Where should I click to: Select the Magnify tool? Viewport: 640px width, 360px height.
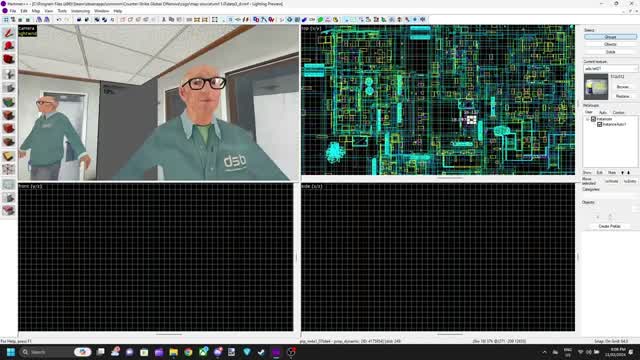click(x=9, y=47)
